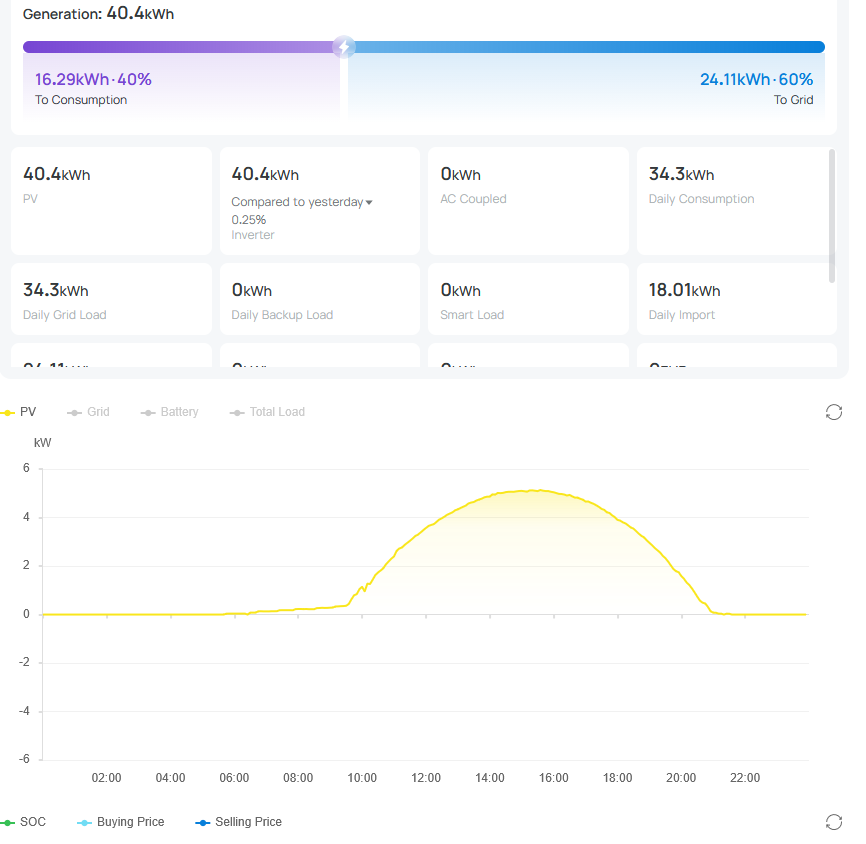Refresh the PV power chart

coord(833,412)
